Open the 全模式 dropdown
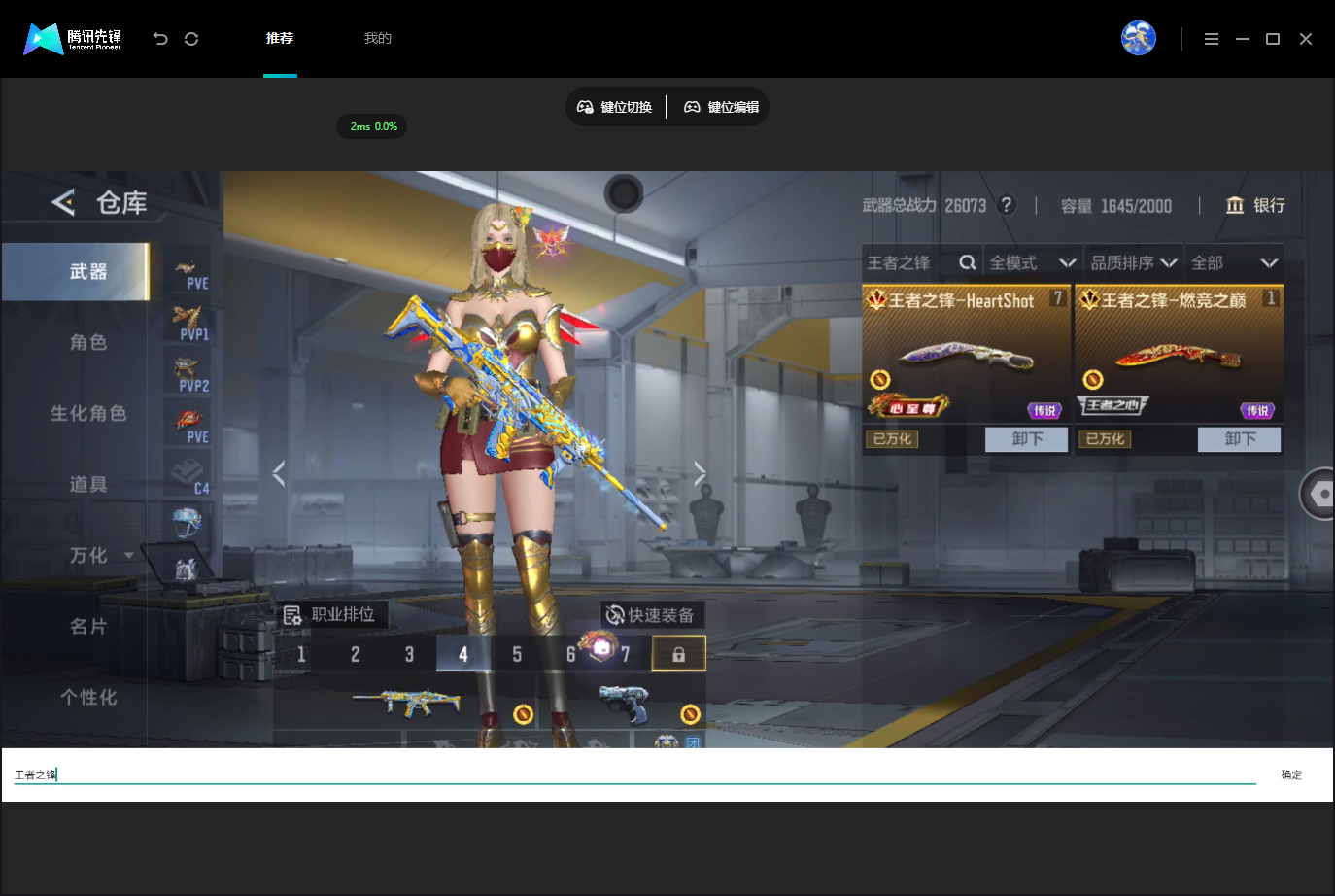Image resolution: width=1335 pixels, height=896 pixels. 1033,262
